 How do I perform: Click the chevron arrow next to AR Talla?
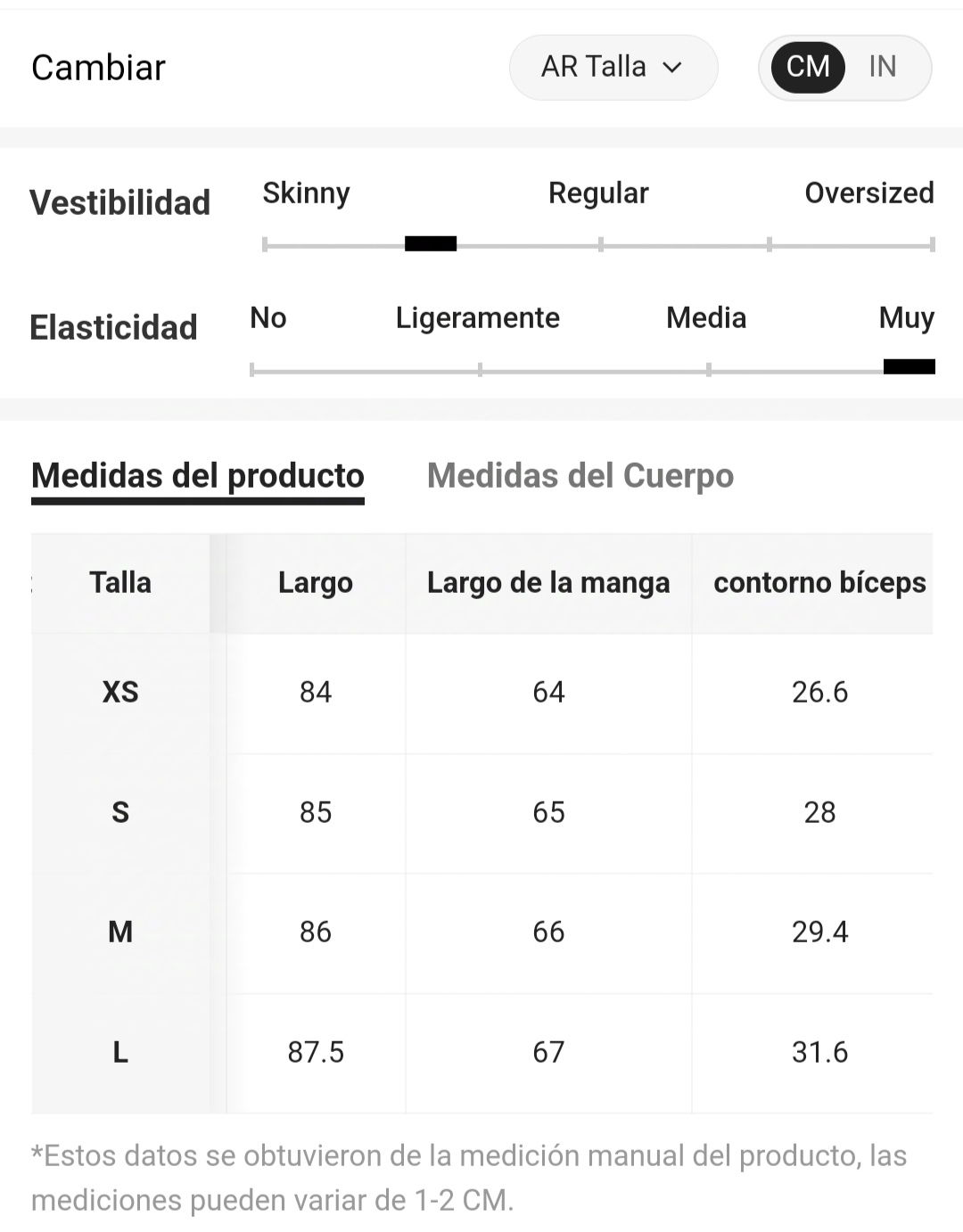[x=672, y=68]
